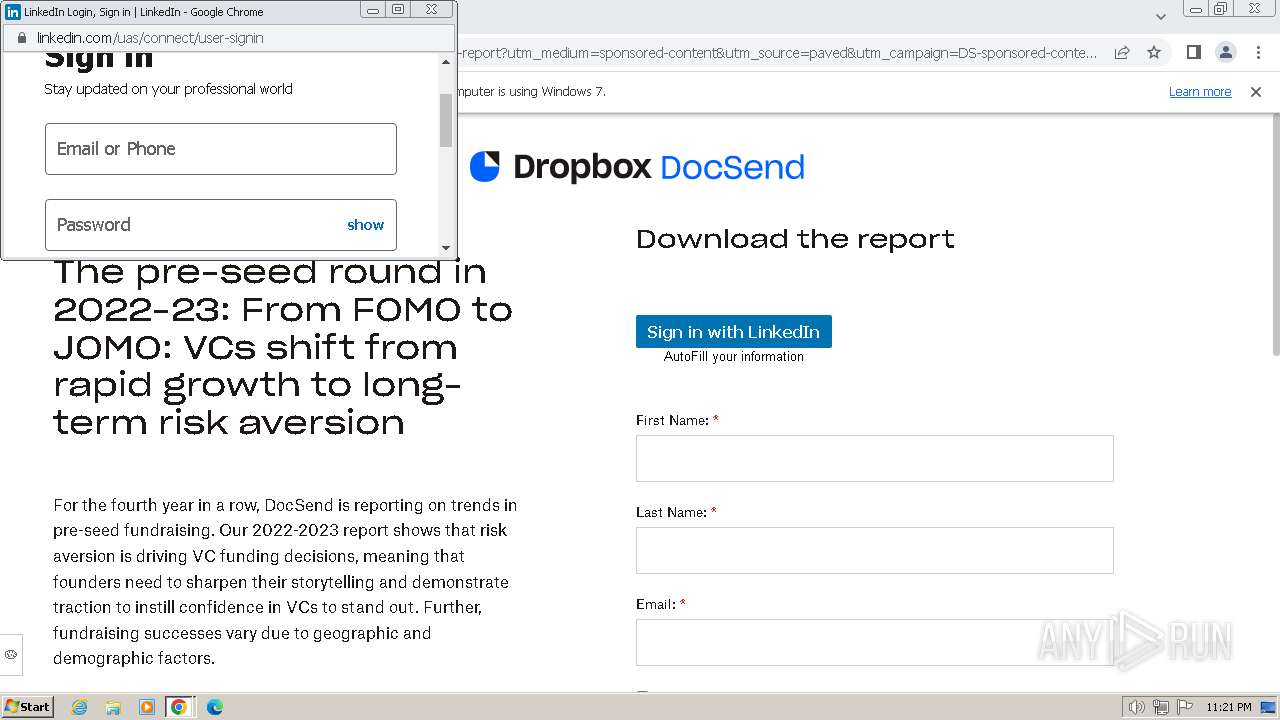Minimize the LinkedIn popup window

pos(373,10)
